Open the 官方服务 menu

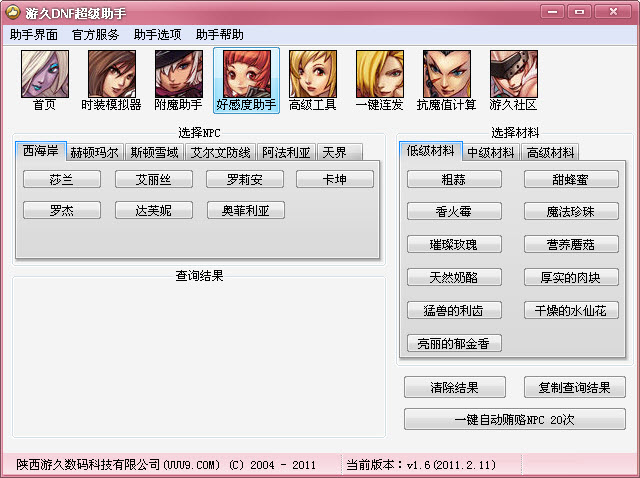click(x=96, y=35)
